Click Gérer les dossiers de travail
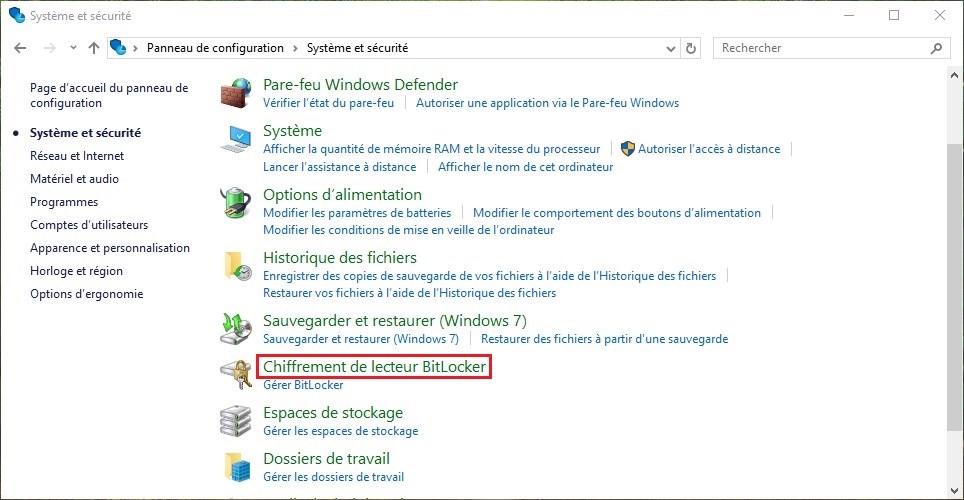This screenshot has width=964, height=500. click(x=334, y=477)
